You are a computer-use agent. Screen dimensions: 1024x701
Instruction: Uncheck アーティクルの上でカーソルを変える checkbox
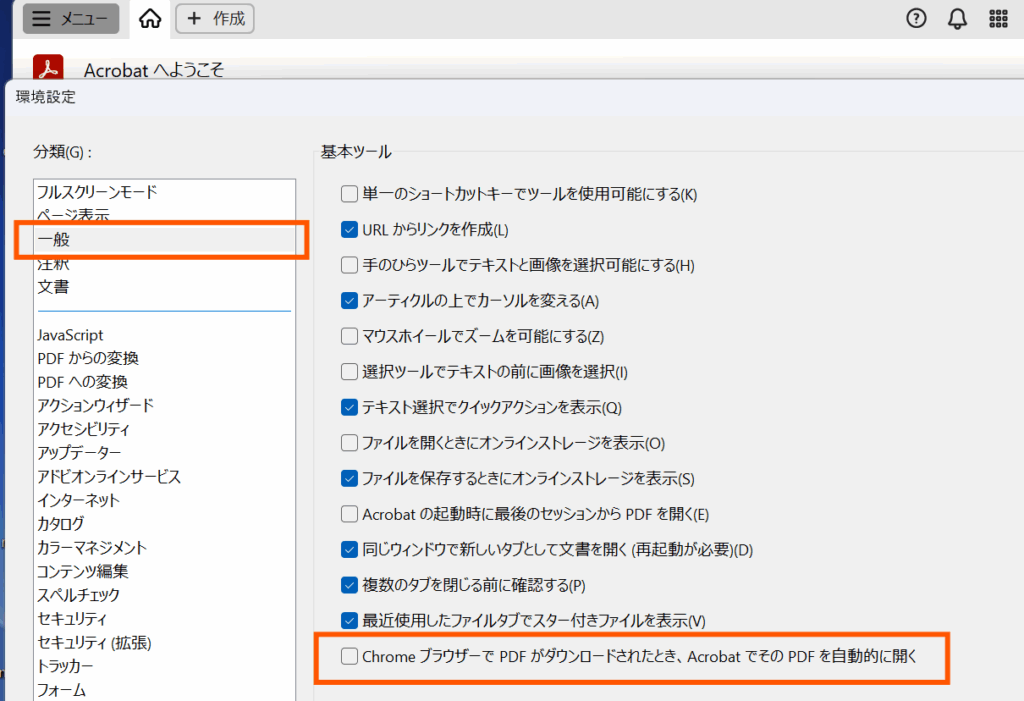tap(349, 301)
